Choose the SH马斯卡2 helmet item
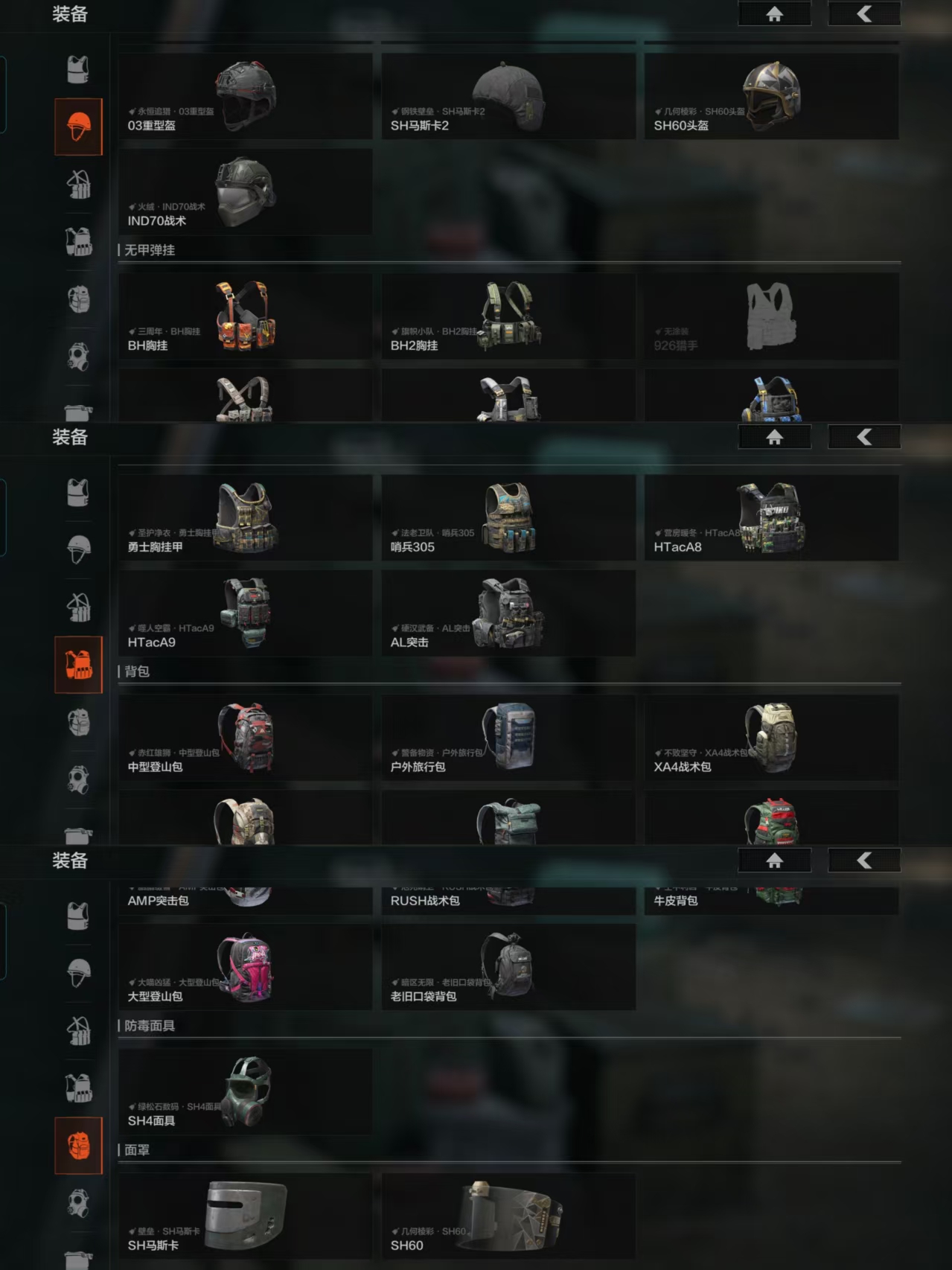Viewport: 952px width, 1270px height. coord(508,96)
